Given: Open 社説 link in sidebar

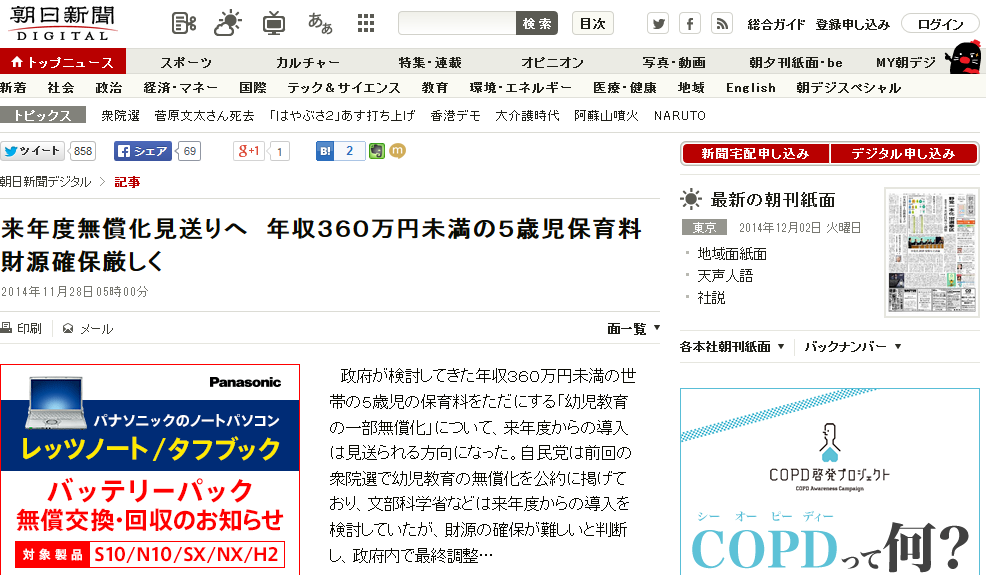Looking at the screenshot, I should pyautogui.click(x=711, y=298).
